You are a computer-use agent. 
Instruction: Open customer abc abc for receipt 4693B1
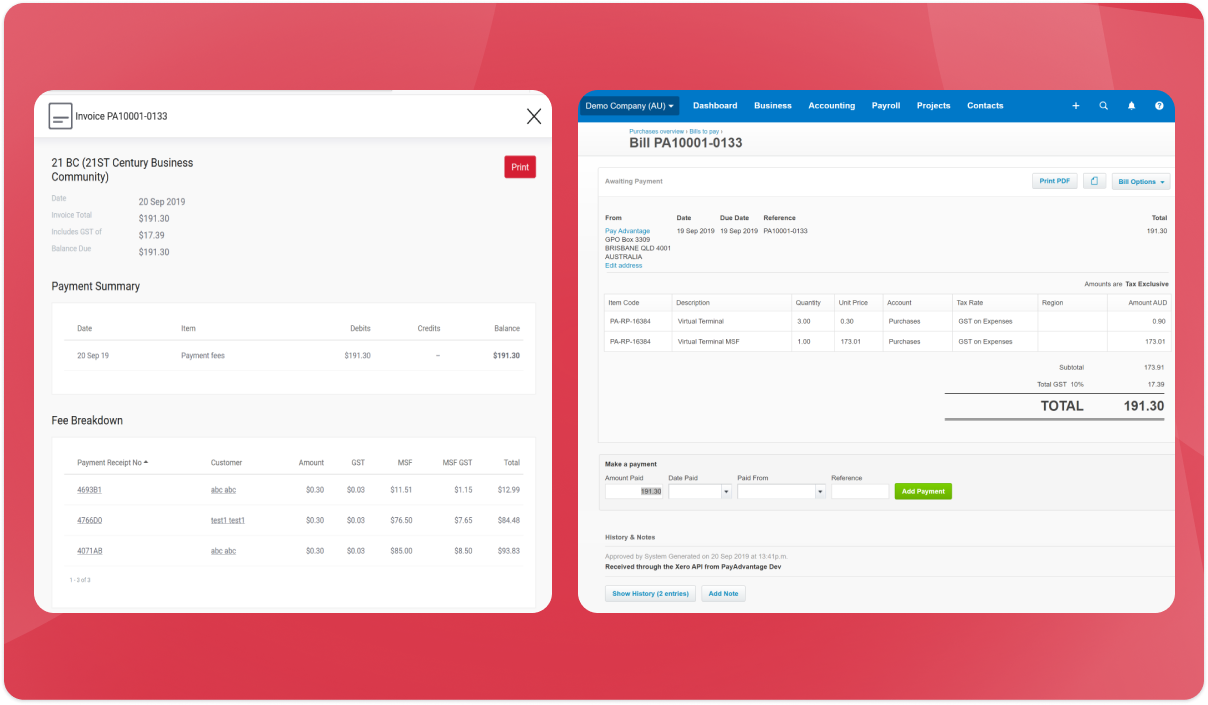223,490
